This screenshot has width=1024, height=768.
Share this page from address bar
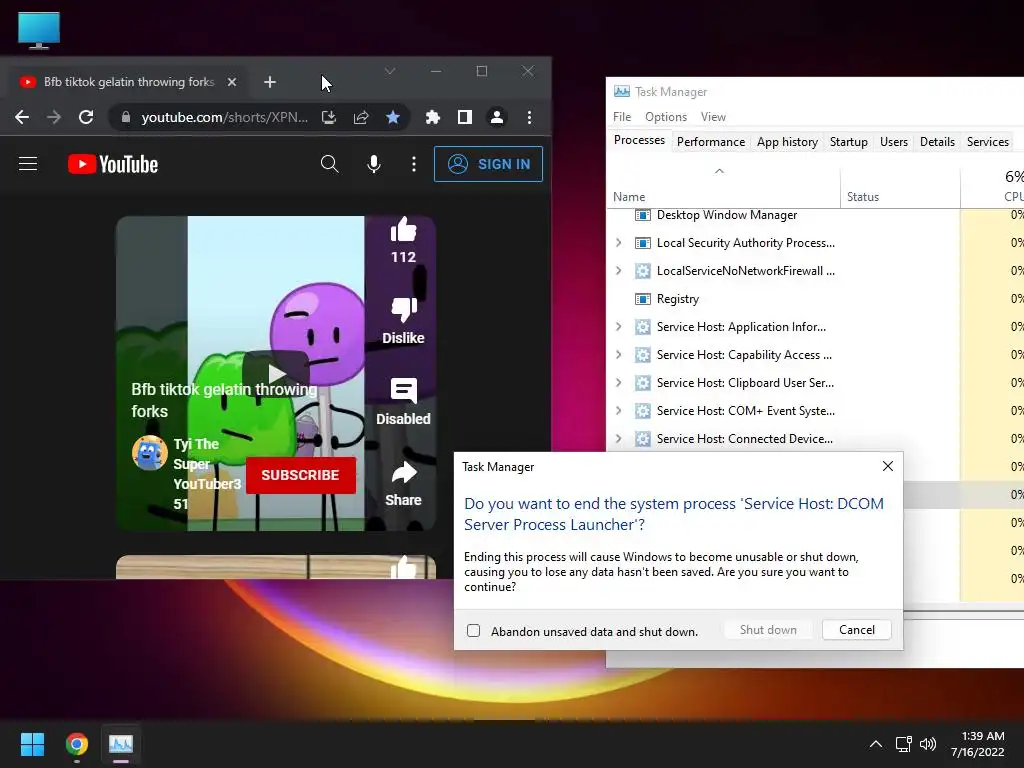click(x=361, y=118)
